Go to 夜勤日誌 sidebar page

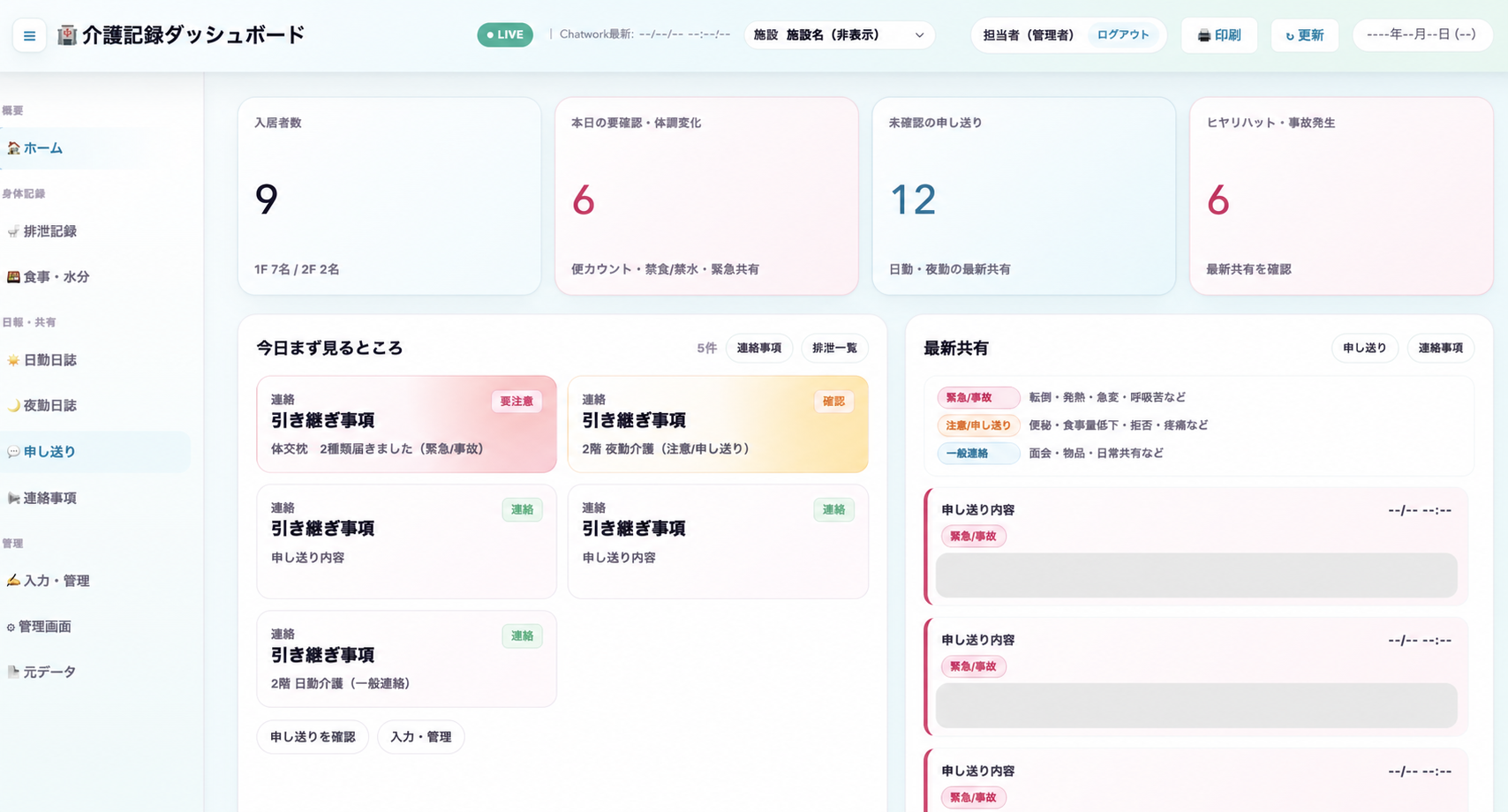click(95, 406)
